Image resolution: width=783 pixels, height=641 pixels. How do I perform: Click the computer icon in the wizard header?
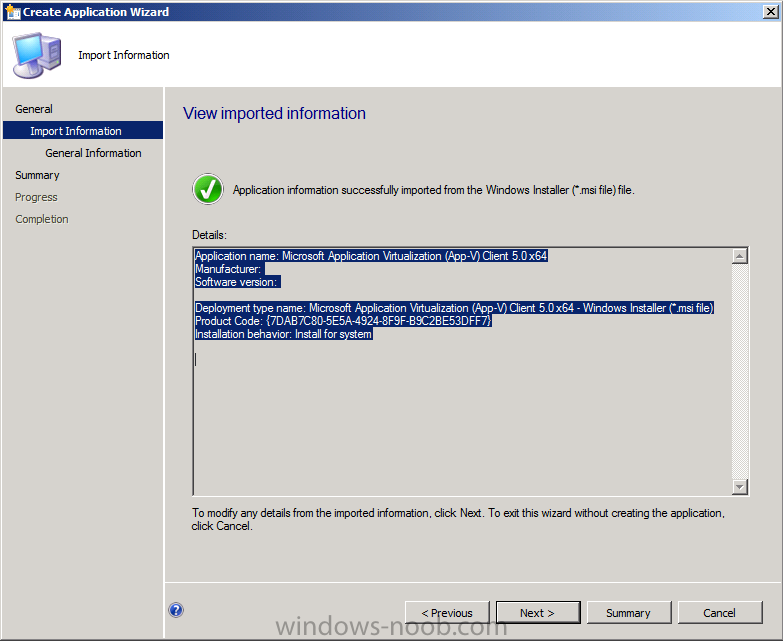(37, 55)
